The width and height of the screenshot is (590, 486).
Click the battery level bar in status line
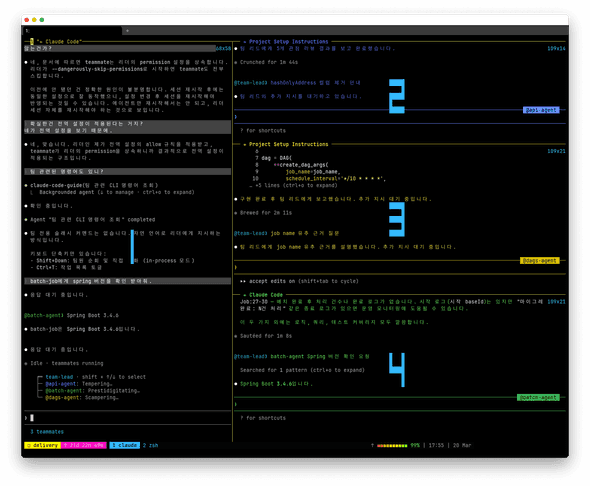(392, 445)
